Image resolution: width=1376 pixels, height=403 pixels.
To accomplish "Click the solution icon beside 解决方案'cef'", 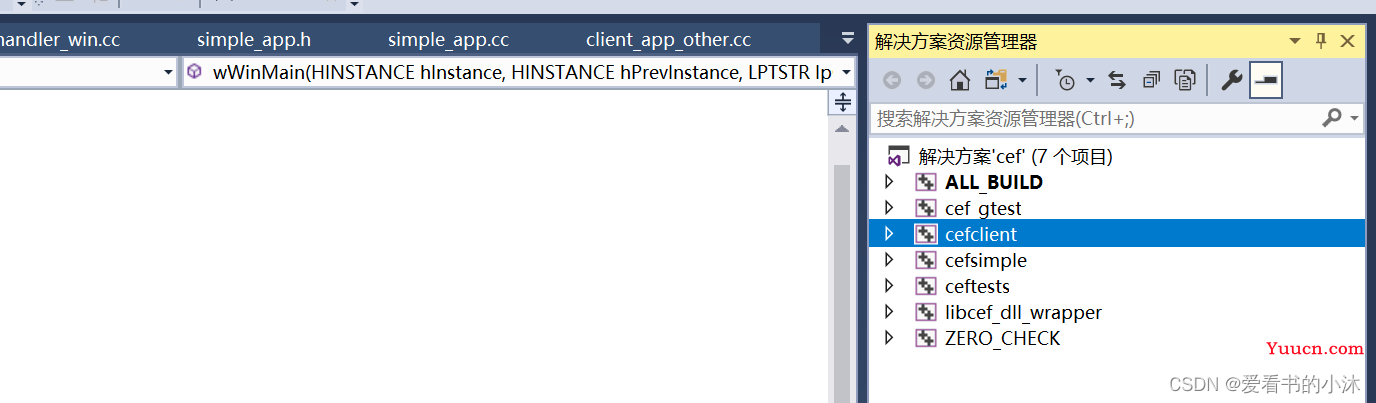I will 898,157.
